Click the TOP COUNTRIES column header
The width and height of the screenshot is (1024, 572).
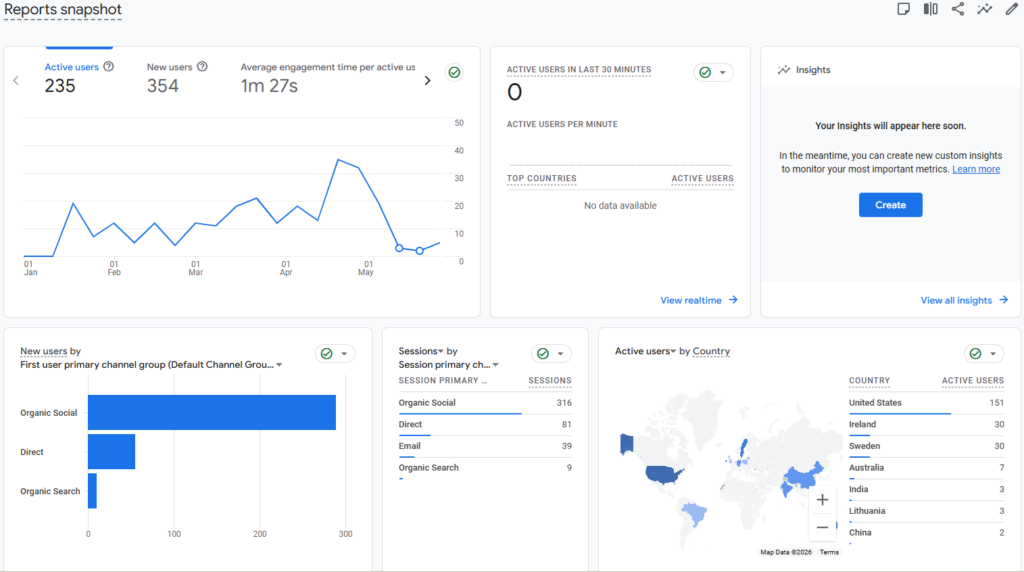coord(541,178)
